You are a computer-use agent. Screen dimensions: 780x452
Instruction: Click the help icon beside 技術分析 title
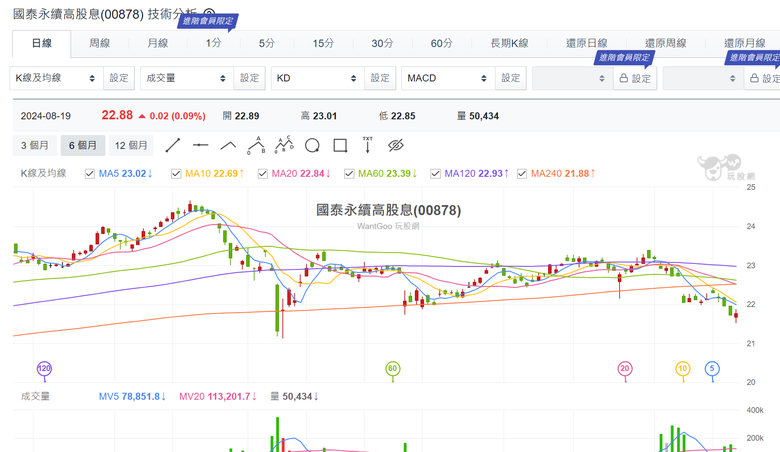(x=209, y=14)
